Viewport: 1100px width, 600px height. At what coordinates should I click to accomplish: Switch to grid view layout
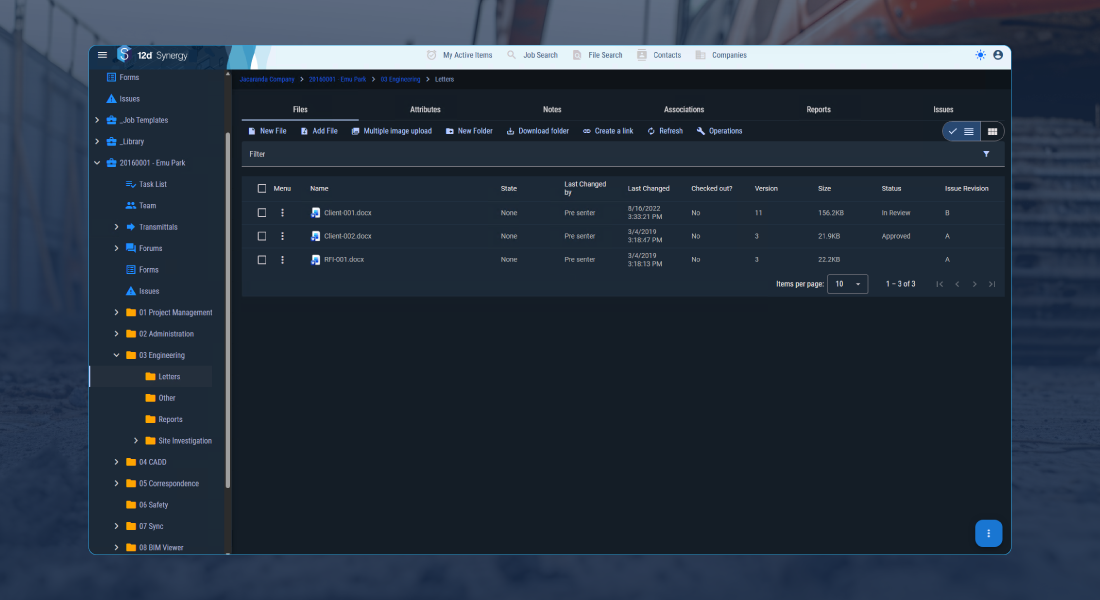991,131
